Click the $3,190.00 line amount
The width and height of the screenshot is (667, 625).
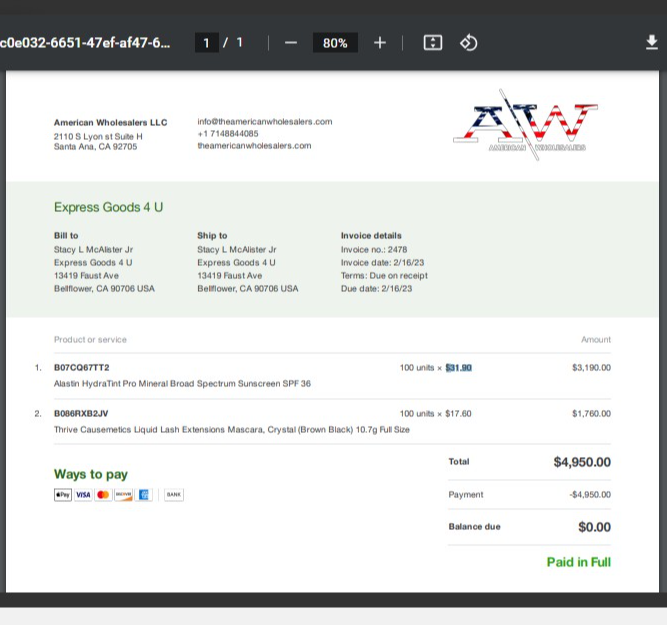591,368
